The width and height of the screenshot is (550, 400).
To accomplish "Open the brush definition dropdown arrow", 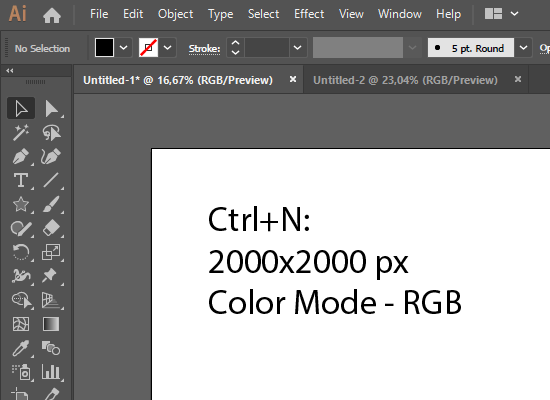I will (x=523, y=47).
